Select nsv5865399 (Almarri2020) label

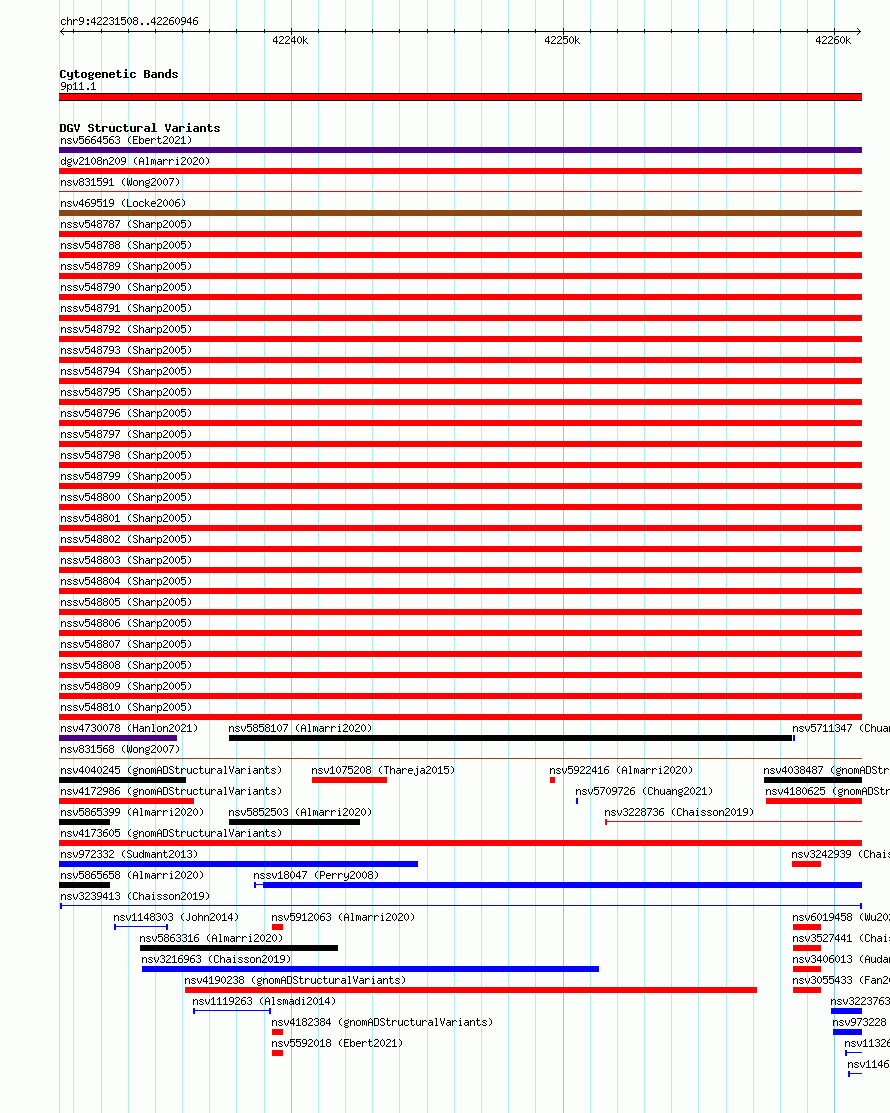tap(132, 812)
